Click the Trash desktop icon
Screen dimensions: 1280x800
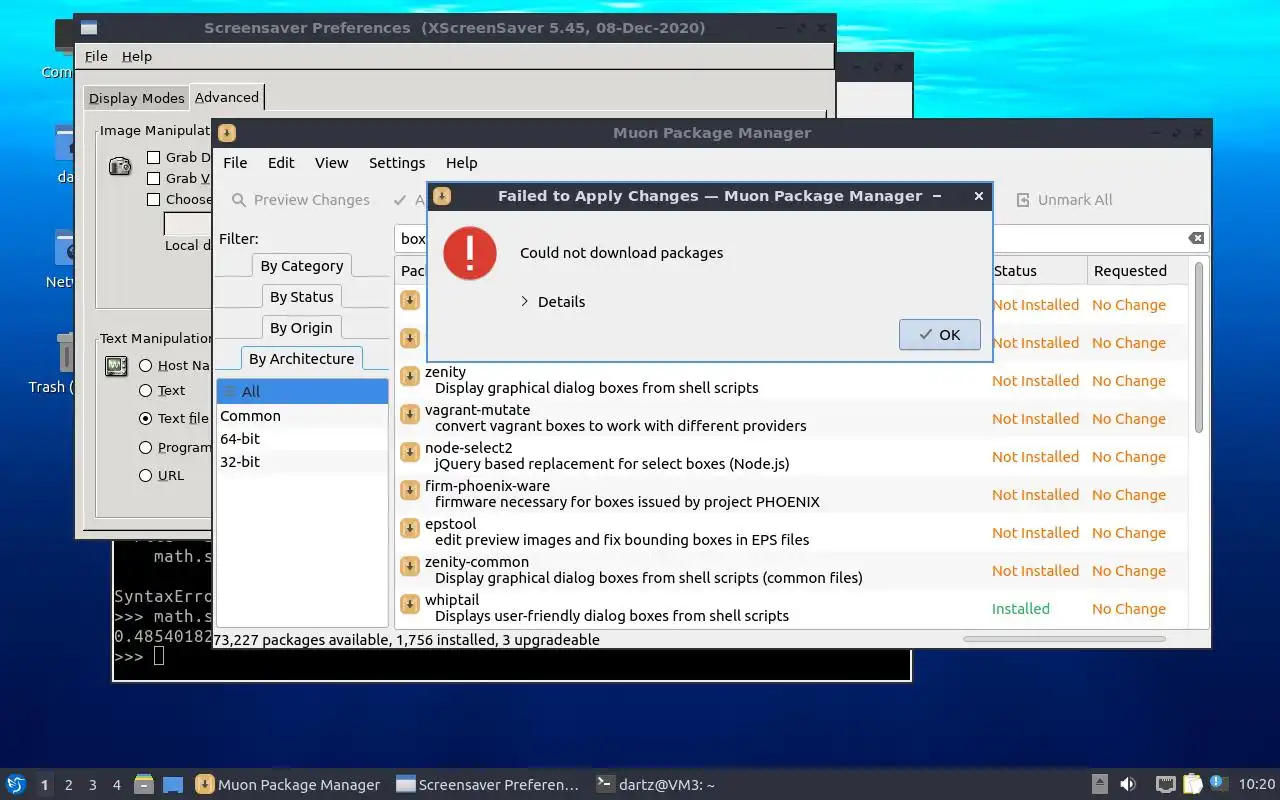click(66, 352)
